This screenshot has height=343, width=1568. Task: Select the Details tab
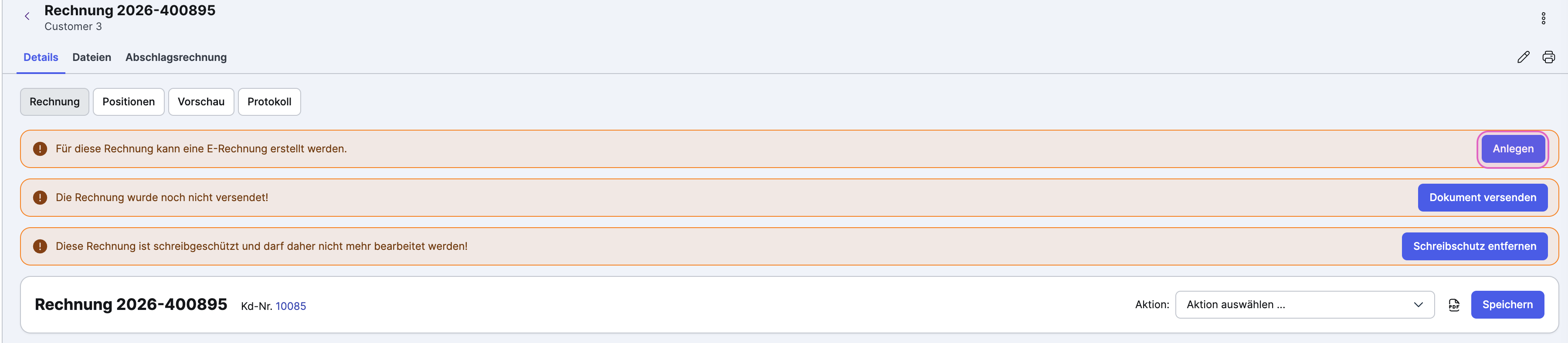click(x=41, y=57)
